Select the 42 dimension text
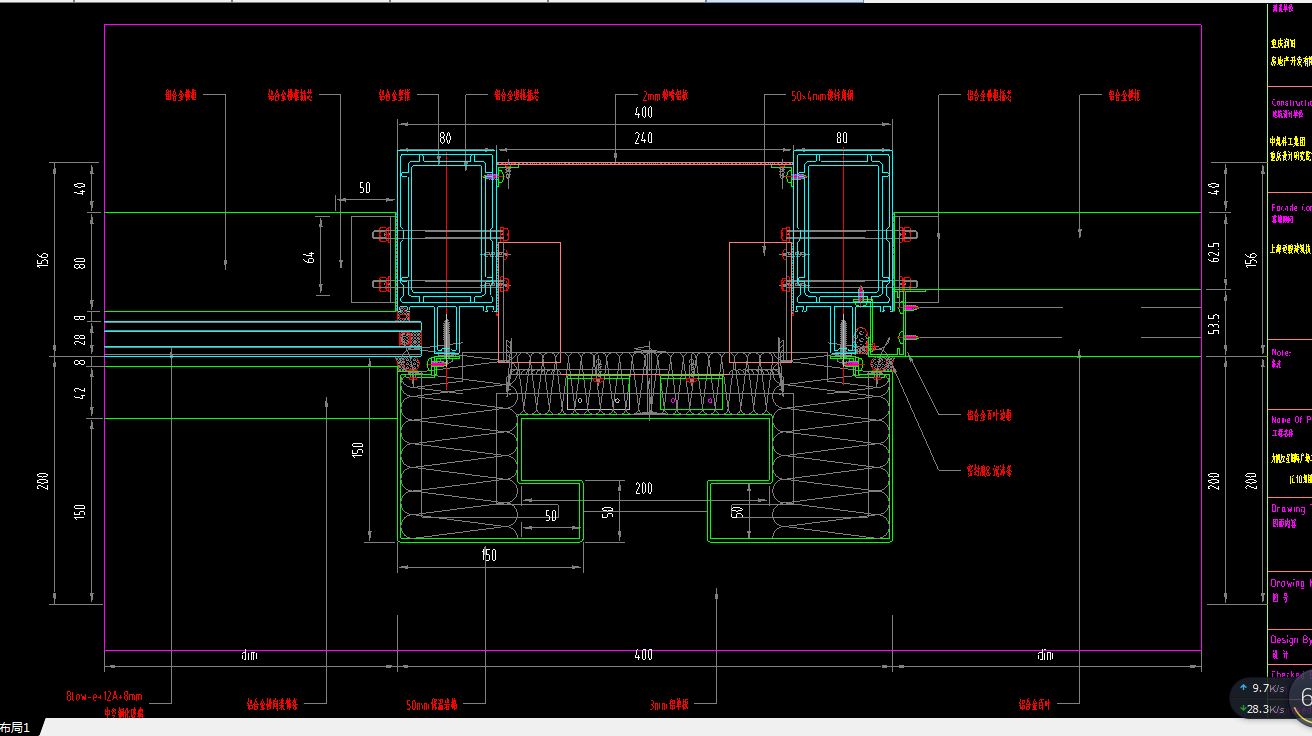 (80, 392)
